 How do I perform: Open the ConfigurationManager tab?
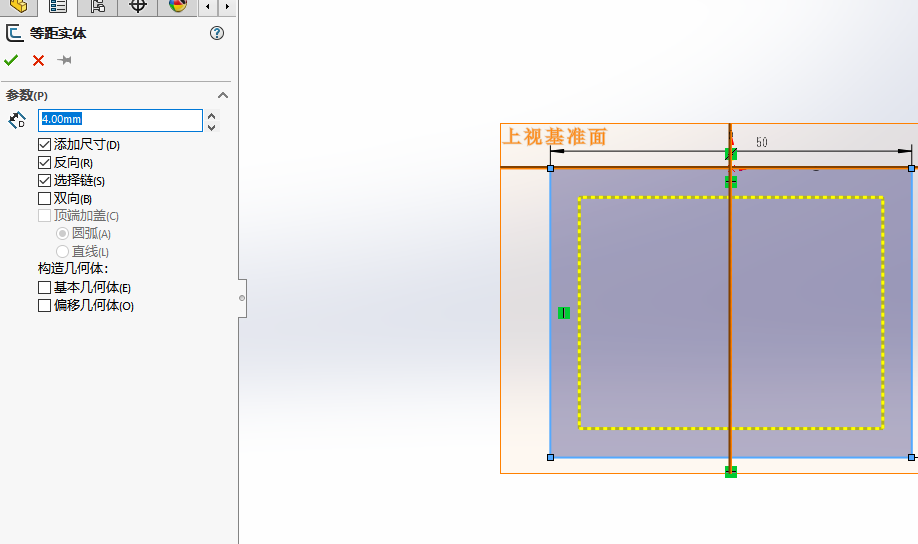tap(97, 6)
